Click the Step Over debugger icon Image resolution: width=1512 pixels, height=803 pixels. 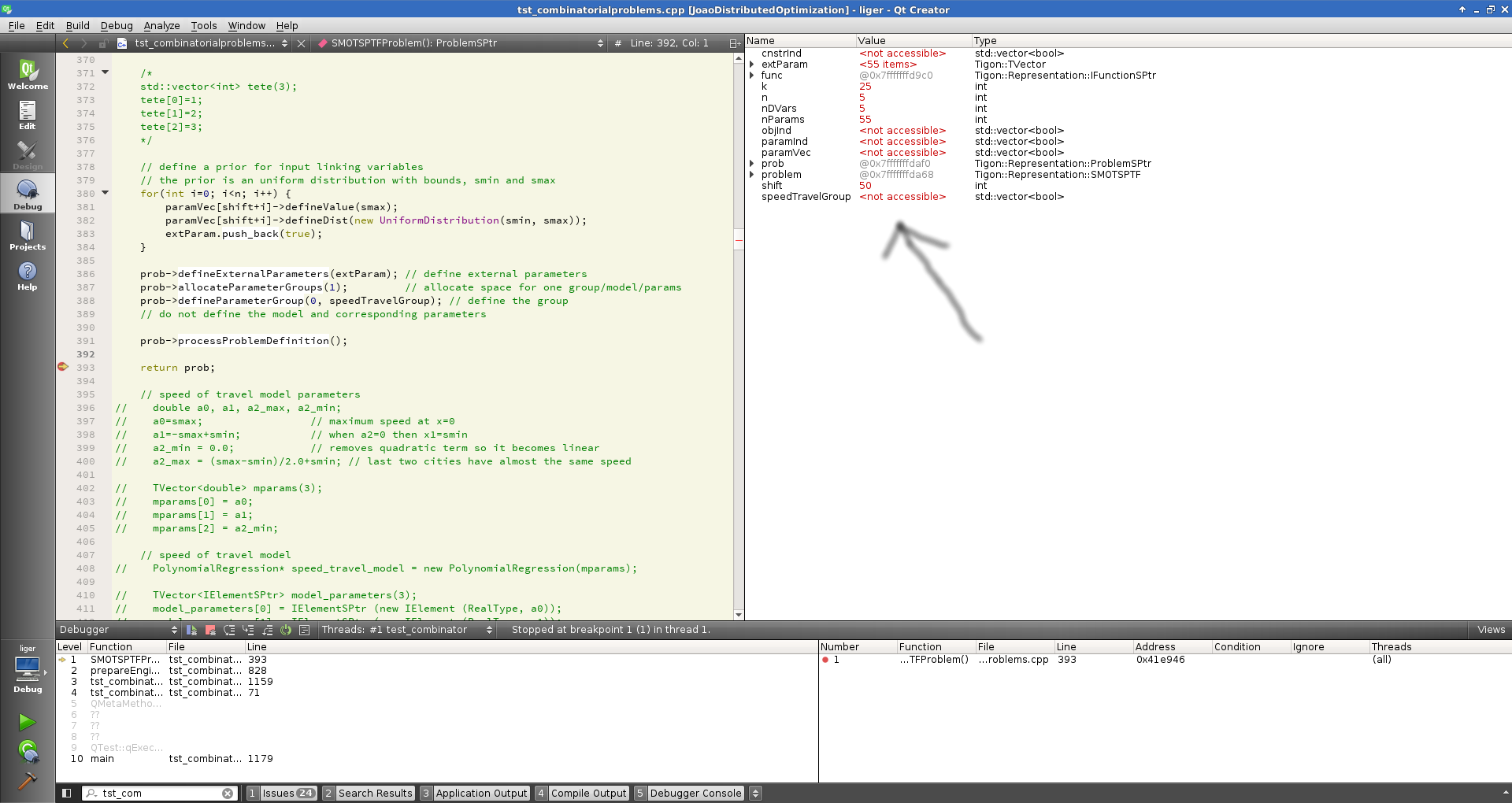[x=229, y=630]
